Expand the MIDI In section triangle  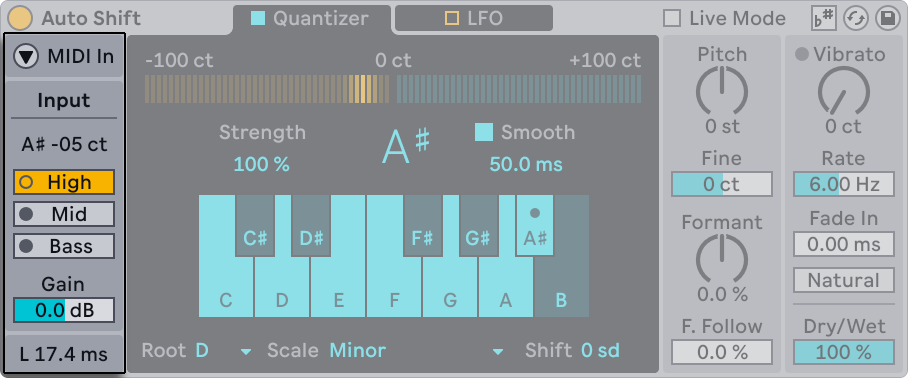[27, 57]
